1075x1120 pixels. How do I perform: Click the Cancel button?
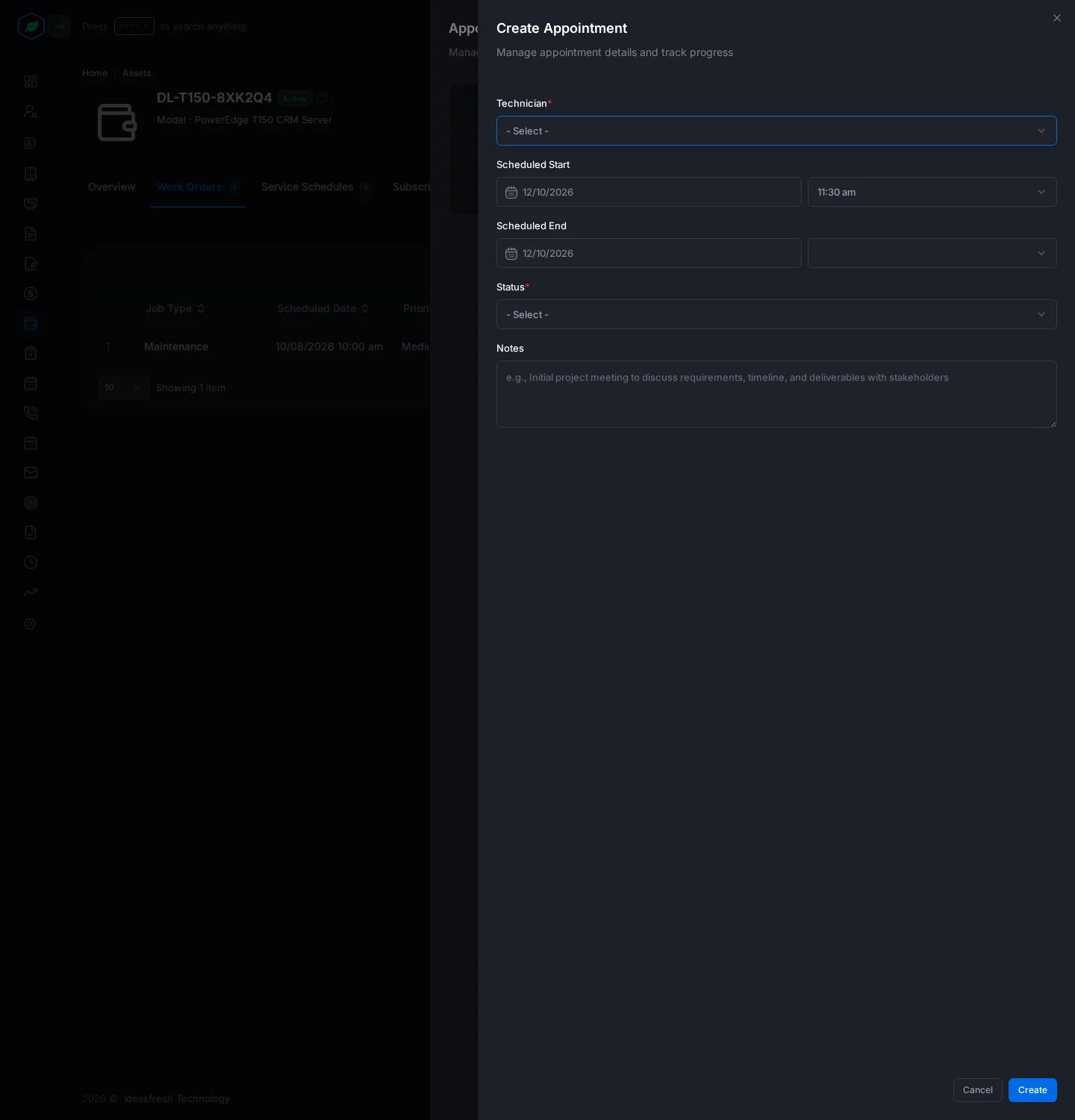(x=978, y=1090)
